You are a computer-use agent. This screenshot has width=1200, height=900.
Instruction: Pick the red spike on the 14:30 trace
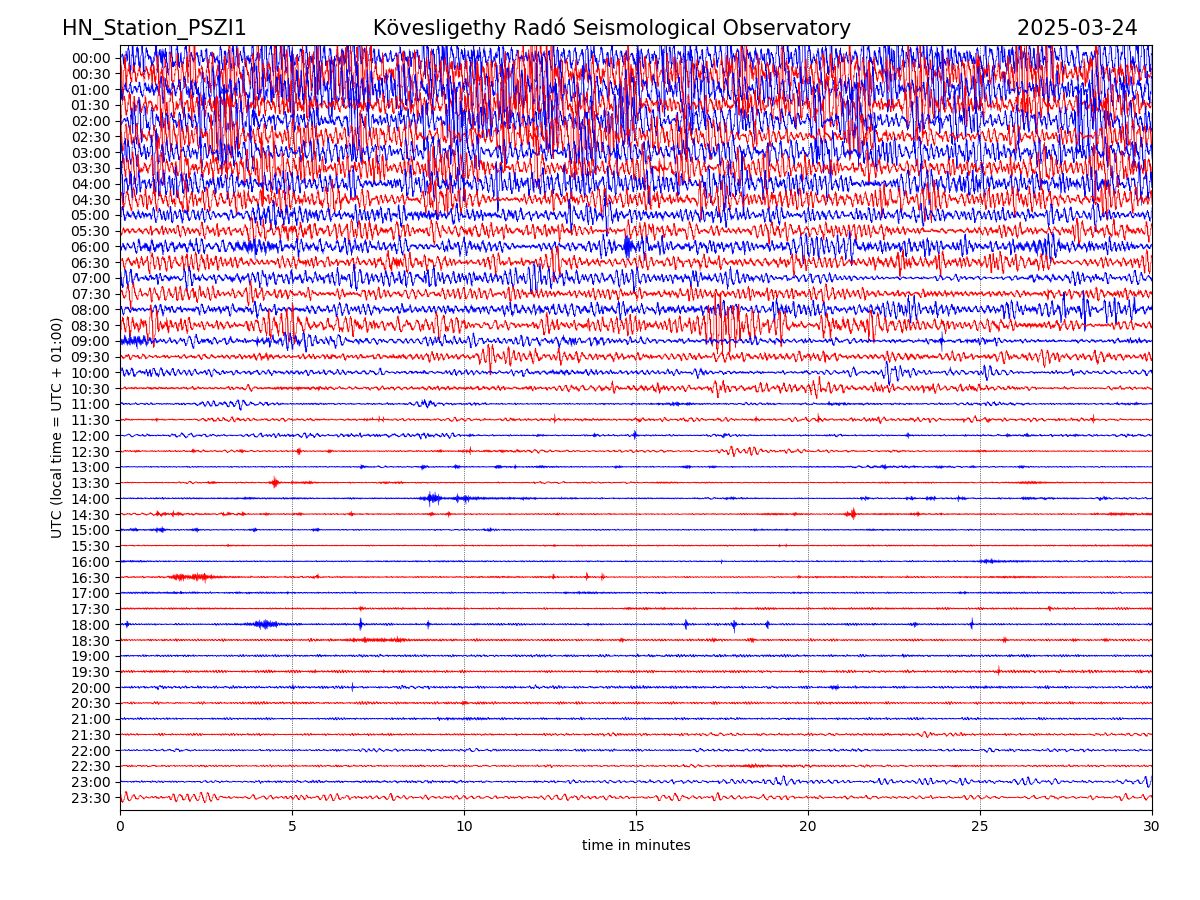point(851,514)
